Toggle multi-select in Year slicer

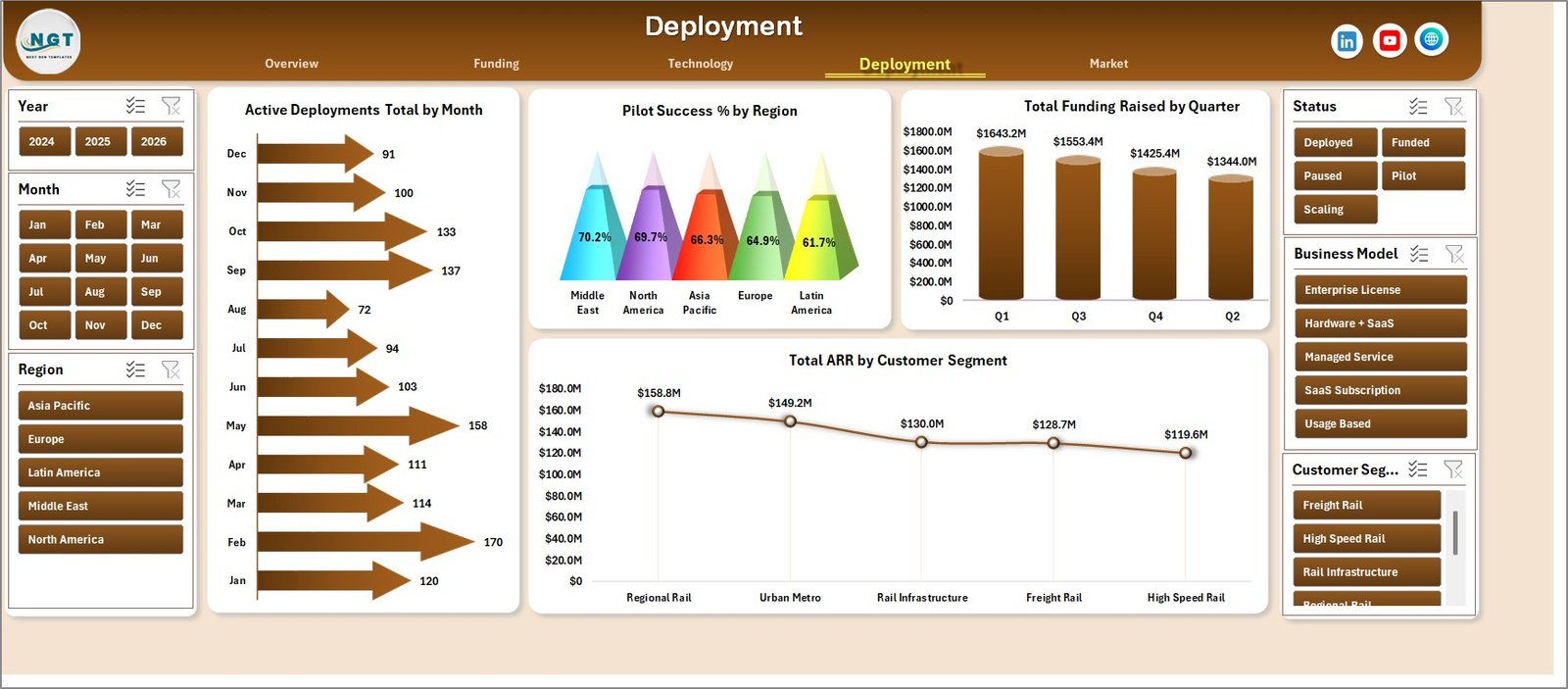[135, 106]
